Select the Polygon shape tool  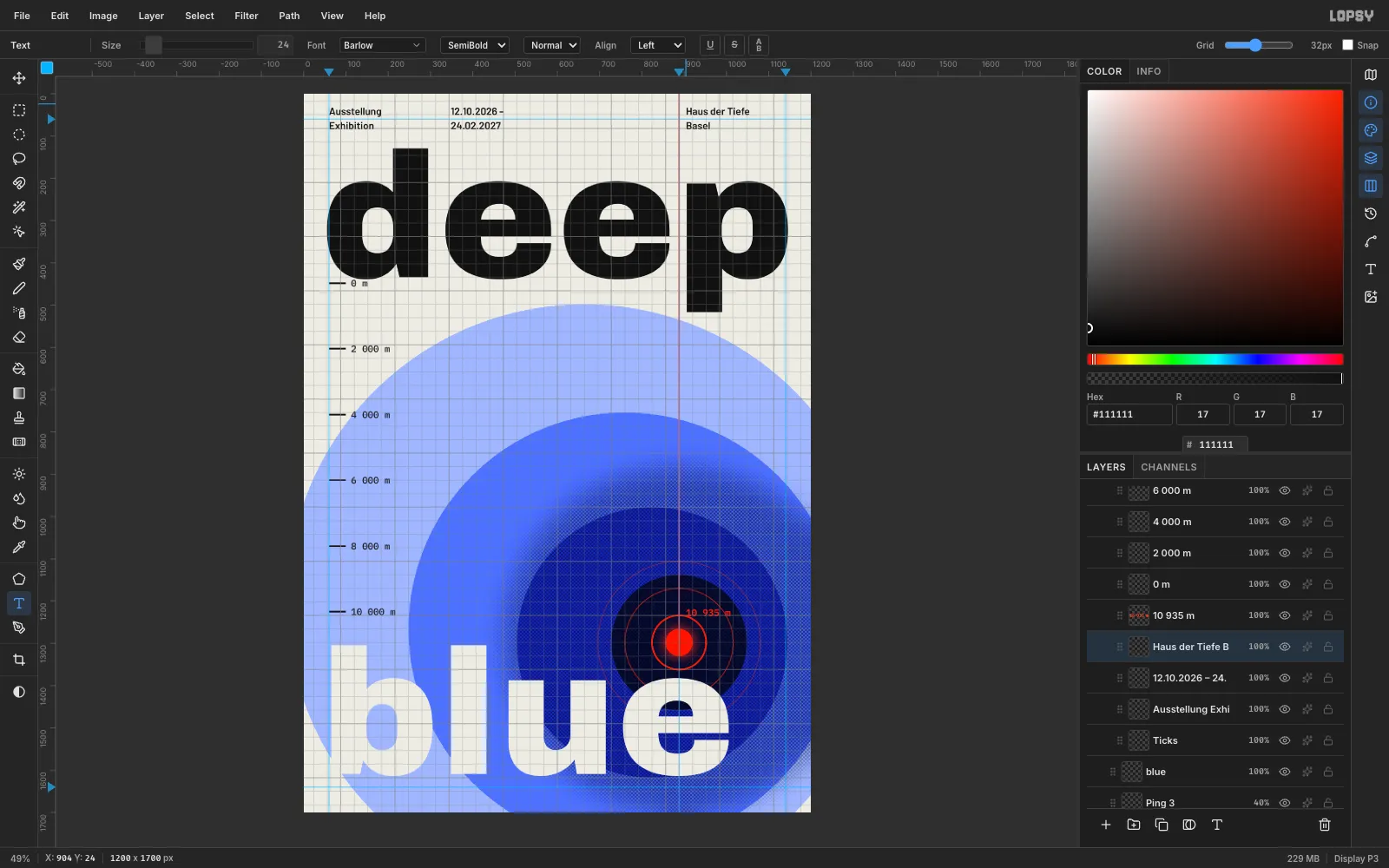click(x=19, y=579)
